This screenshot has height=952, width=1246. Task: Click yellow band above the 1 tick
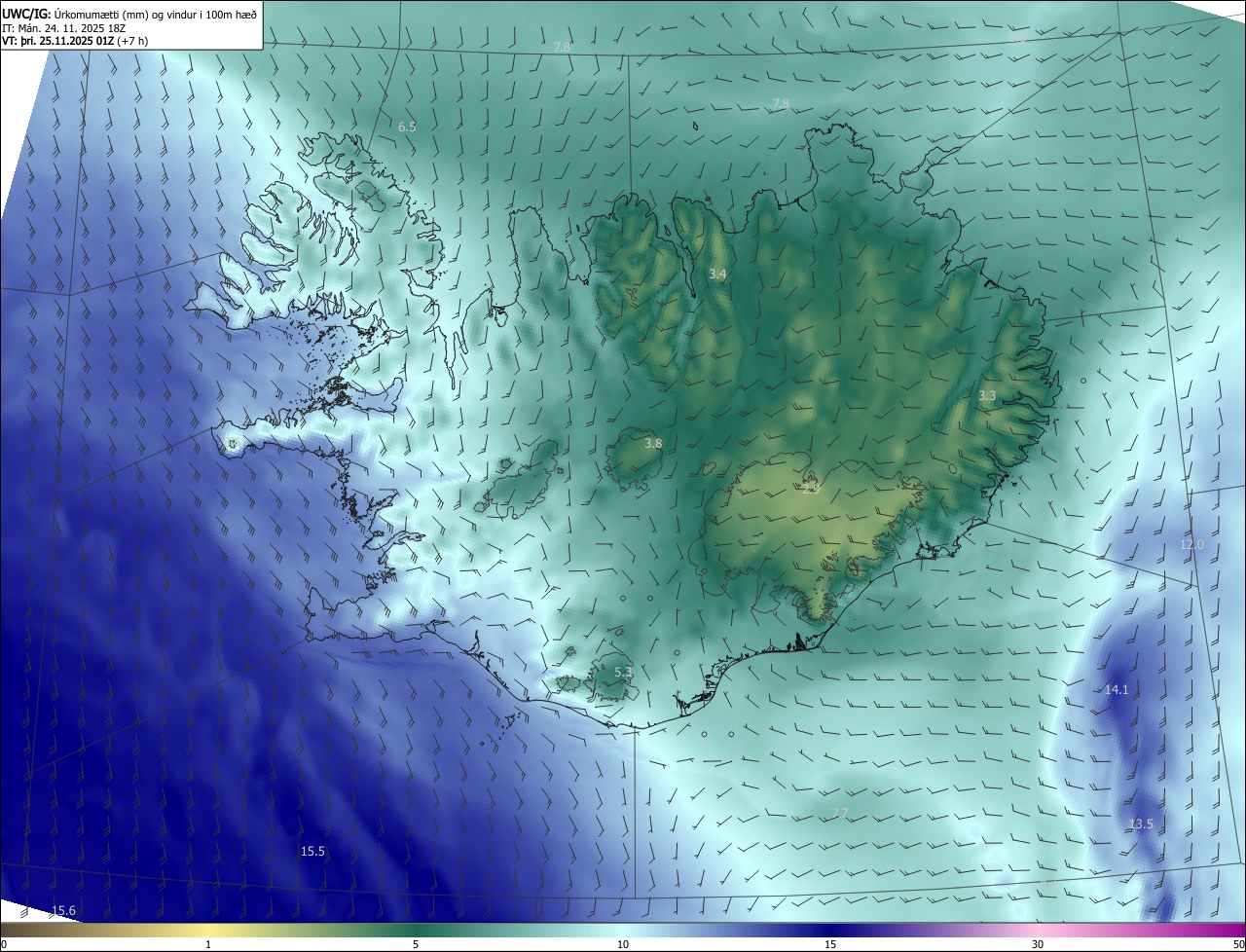(x=208, y=932)
